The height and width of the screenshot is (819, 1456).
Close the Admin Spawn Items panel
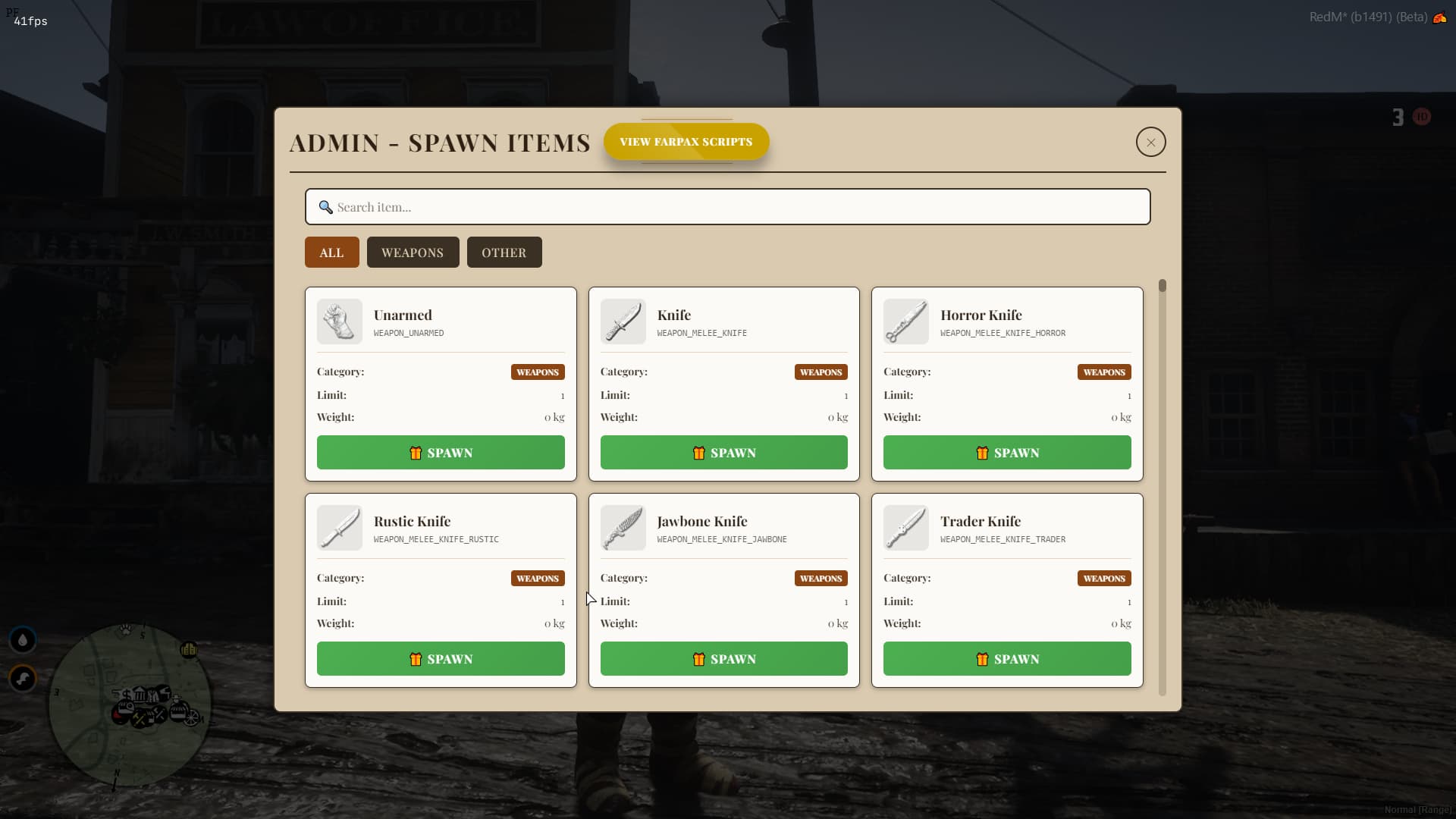click(x=1150, y=142)
